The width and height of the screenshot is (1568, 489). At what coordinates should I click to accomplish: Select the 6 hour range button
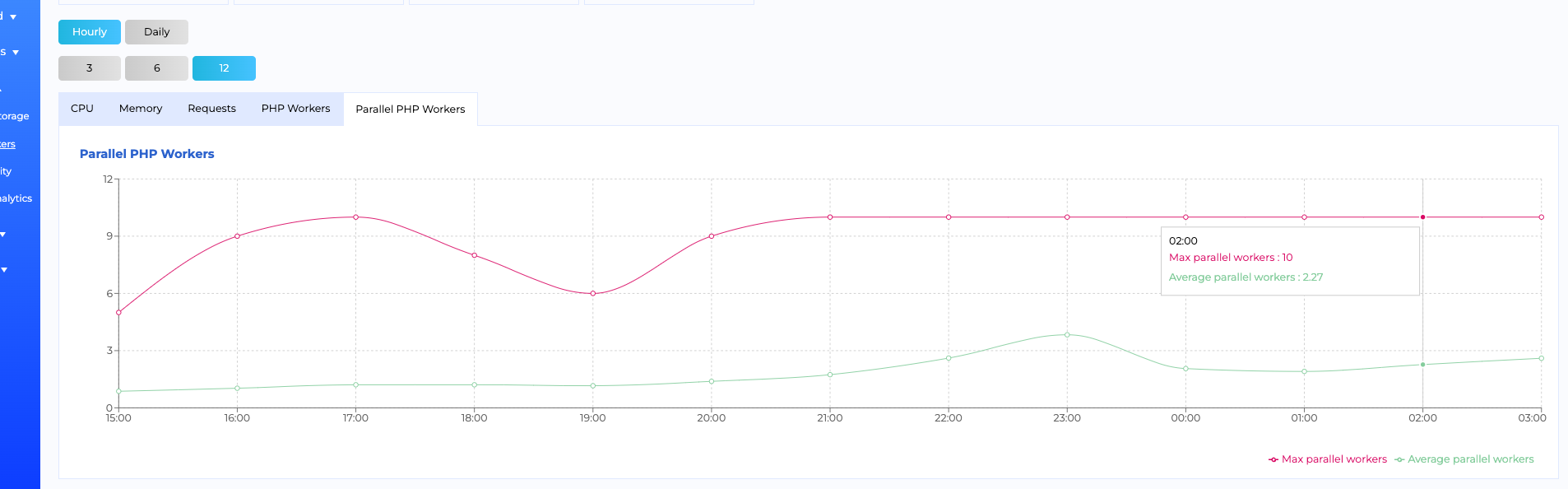156,68
